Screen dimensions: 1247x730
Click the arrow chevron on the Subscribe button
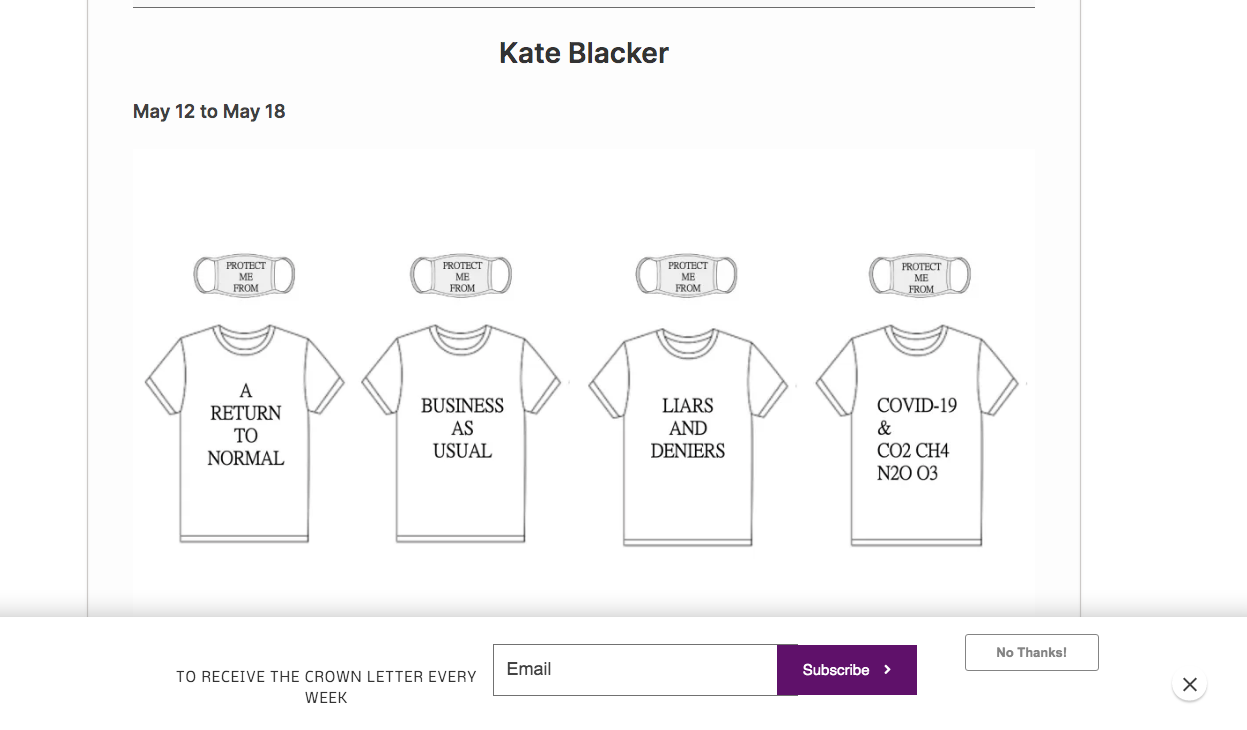click(887, 670)
